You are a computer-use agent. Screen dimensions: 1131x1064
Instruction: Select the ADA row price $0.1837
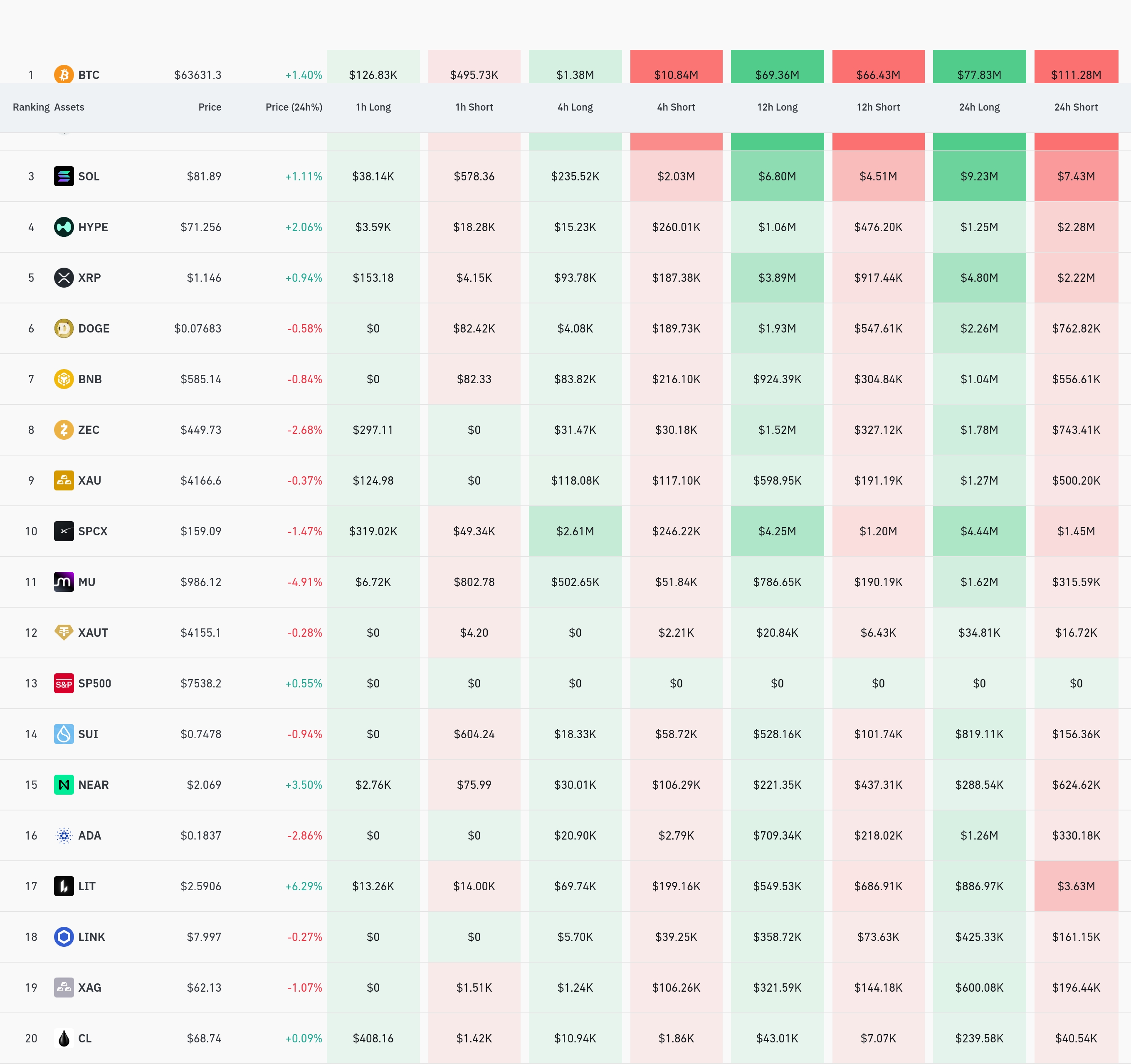point(201,835)
